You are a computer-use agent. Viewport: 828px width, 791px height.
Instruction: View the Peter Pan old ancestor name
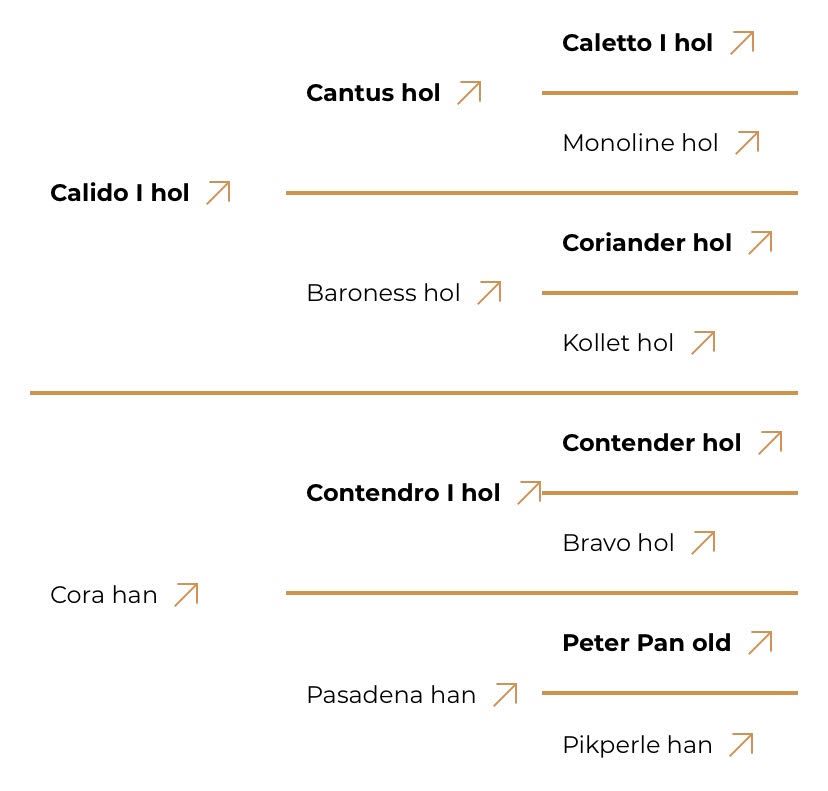click(x=646, y=643)
